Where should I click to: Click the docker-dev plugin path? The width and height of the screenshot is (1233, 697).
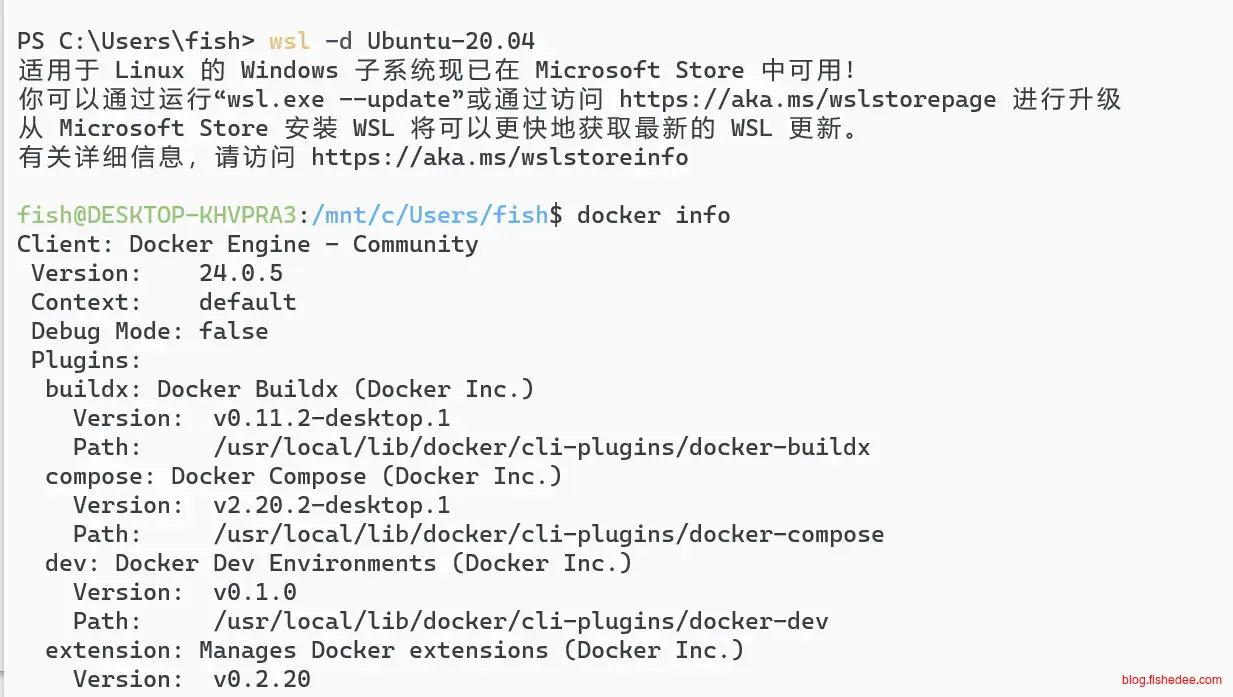tap(520, 621)
